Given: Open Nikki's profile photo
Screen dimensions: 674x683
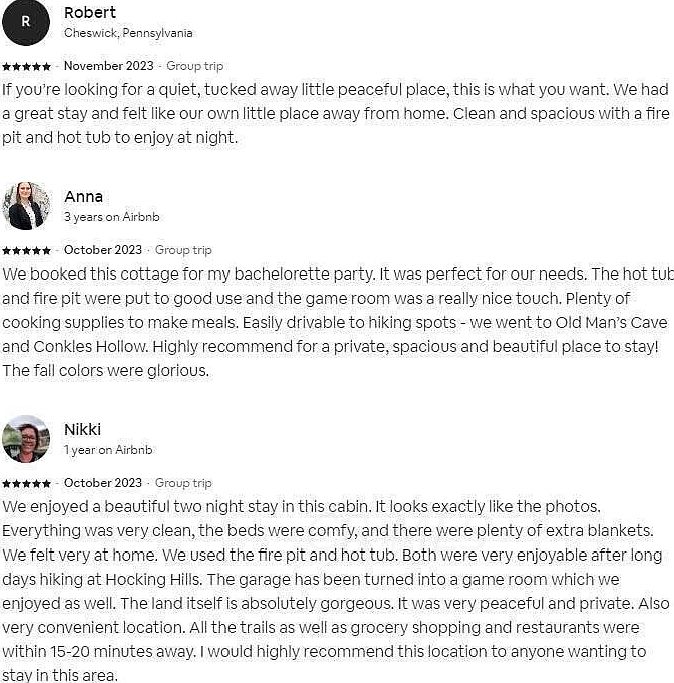Looking at the screenshot, I should pos(26,439).
